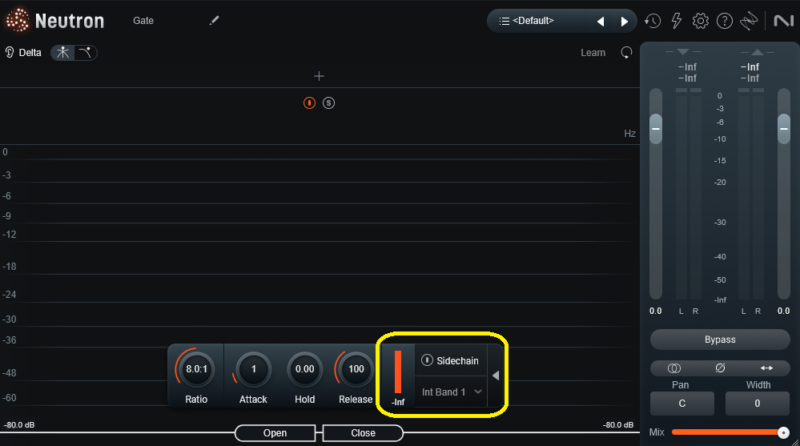Image resolution: width=800 pixels, height=446 pixels.
Task: Open the preset list menu icon
Action: (504, 21)
